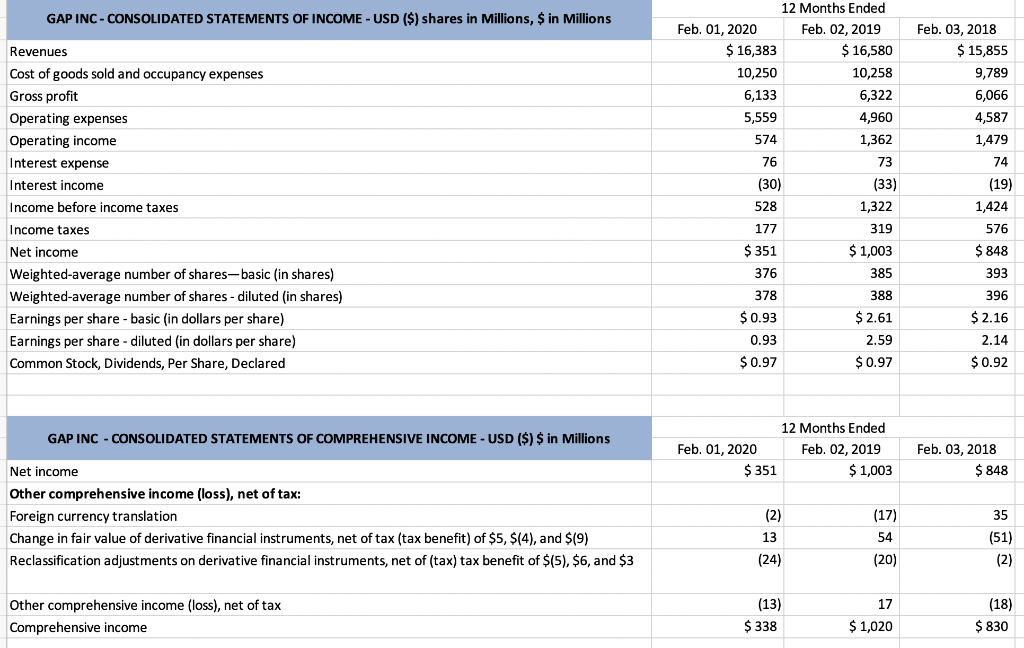Select the Interest expense row label
This screenshot has height=648, width=1024.
[x=53, y=163]
